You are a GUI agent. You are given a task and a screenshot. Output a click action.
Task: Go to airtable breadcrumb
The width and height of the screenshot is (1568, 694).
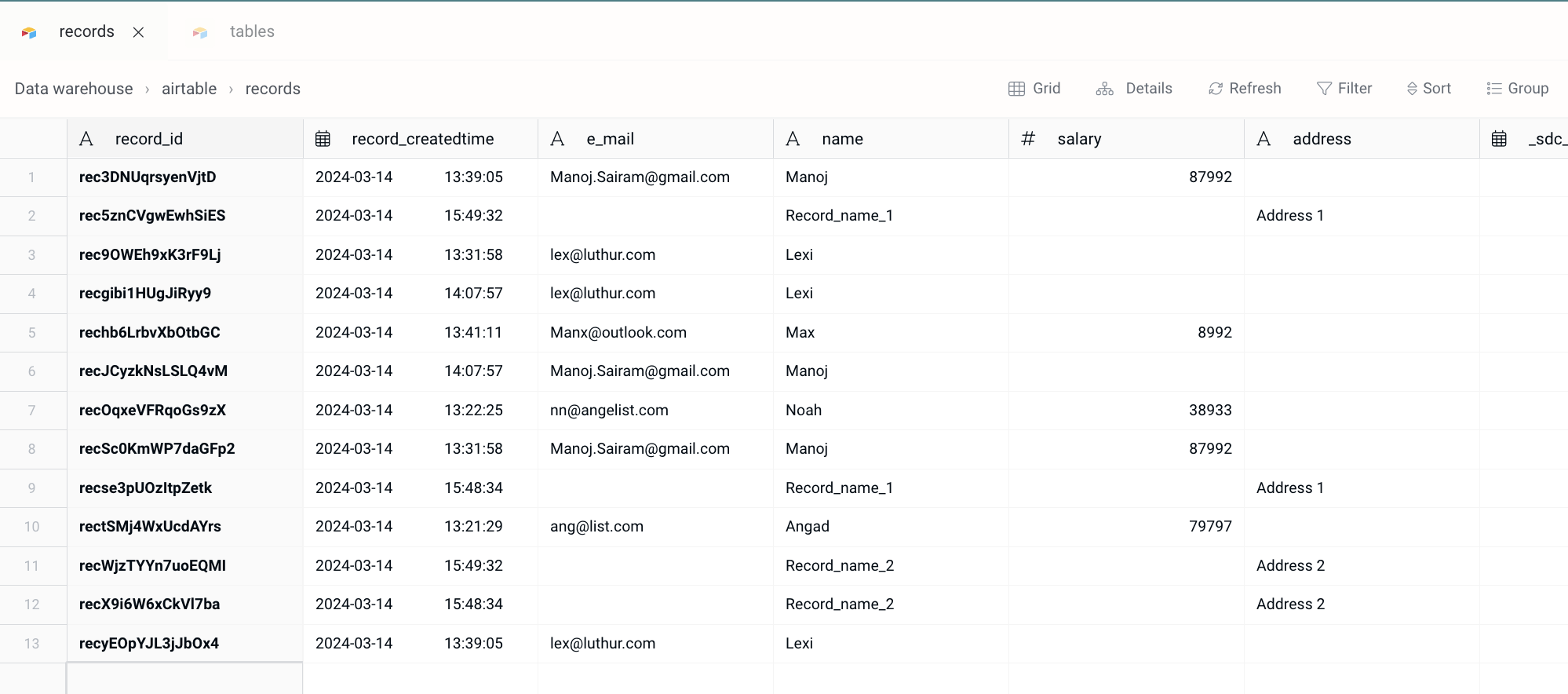[189, 89]
